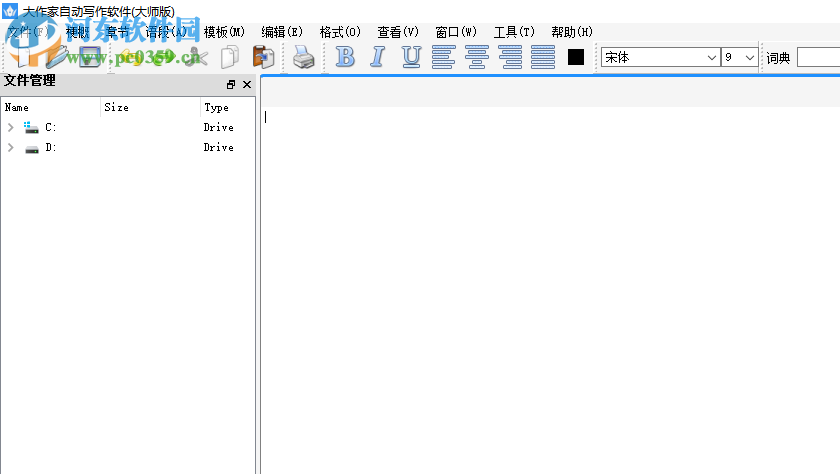Click the app crown icon in title bar
This screenshot has height=474, width=840.
(10, 11)
